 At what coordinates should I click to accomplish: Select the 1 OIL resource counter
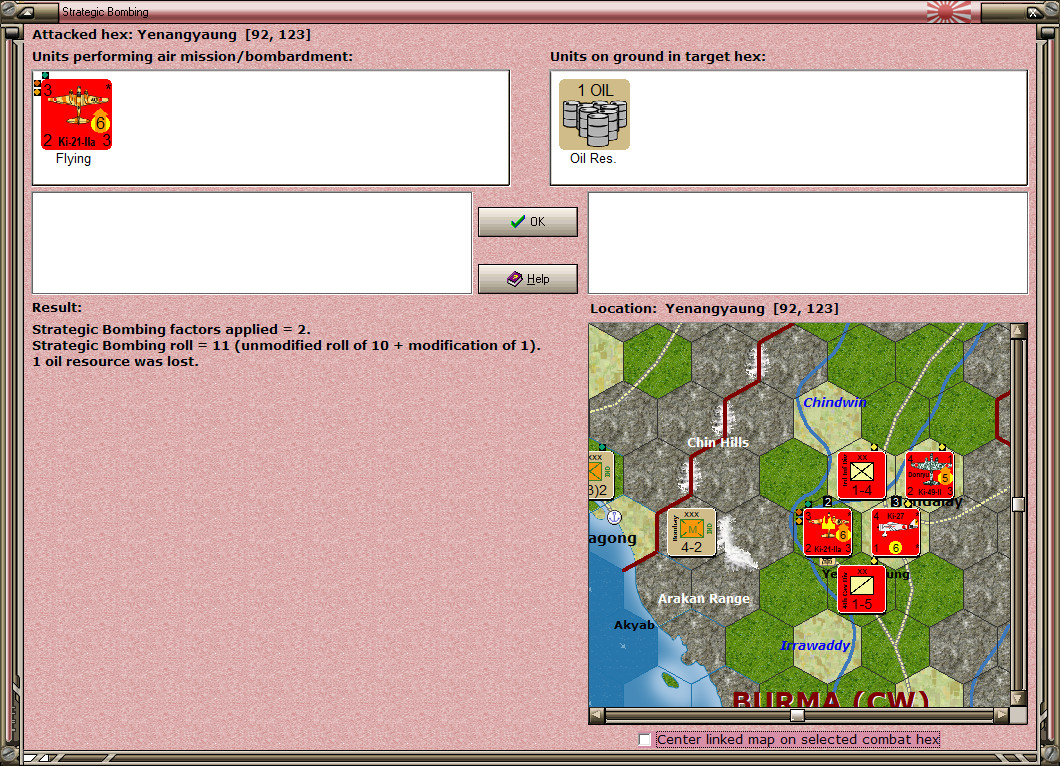click(594, 114)
